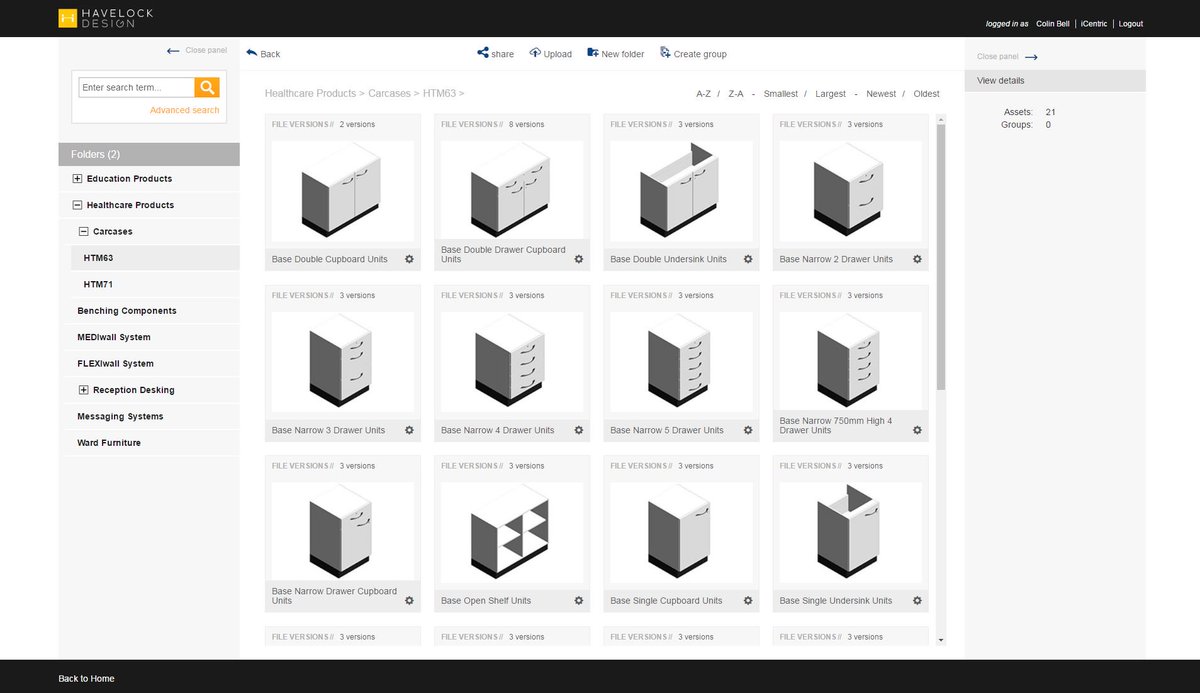The image size is (1200, 693).
Task: Sort assets Z-A
Action: click(x=736, y=94)
